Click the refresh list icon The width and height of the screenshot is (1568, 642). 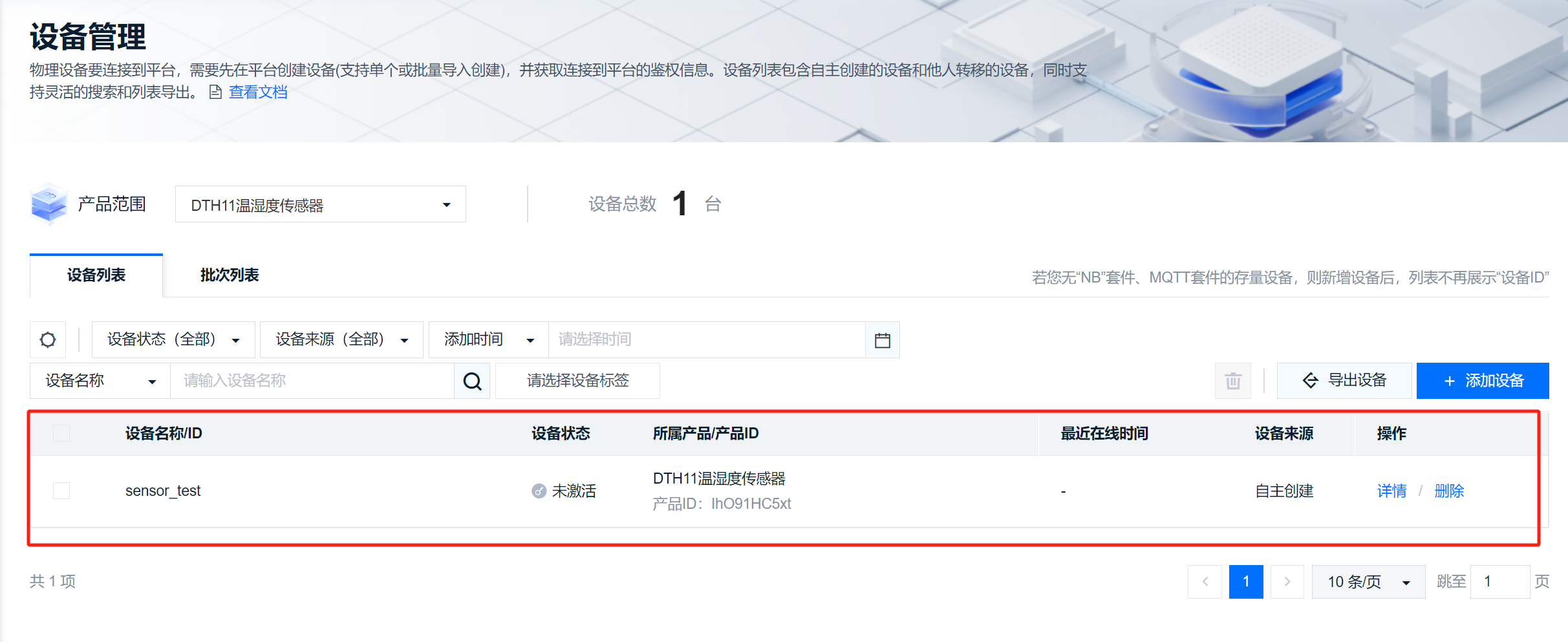[x=48, y=339]
